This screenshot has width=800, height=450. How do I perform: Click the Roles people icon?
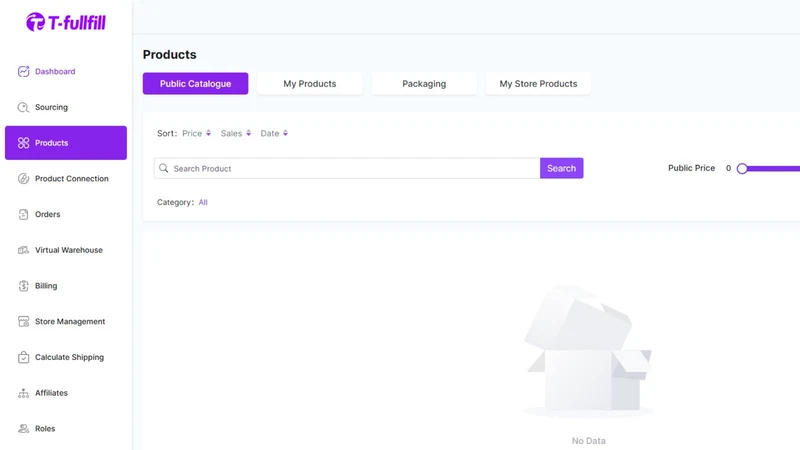(23, 429)
